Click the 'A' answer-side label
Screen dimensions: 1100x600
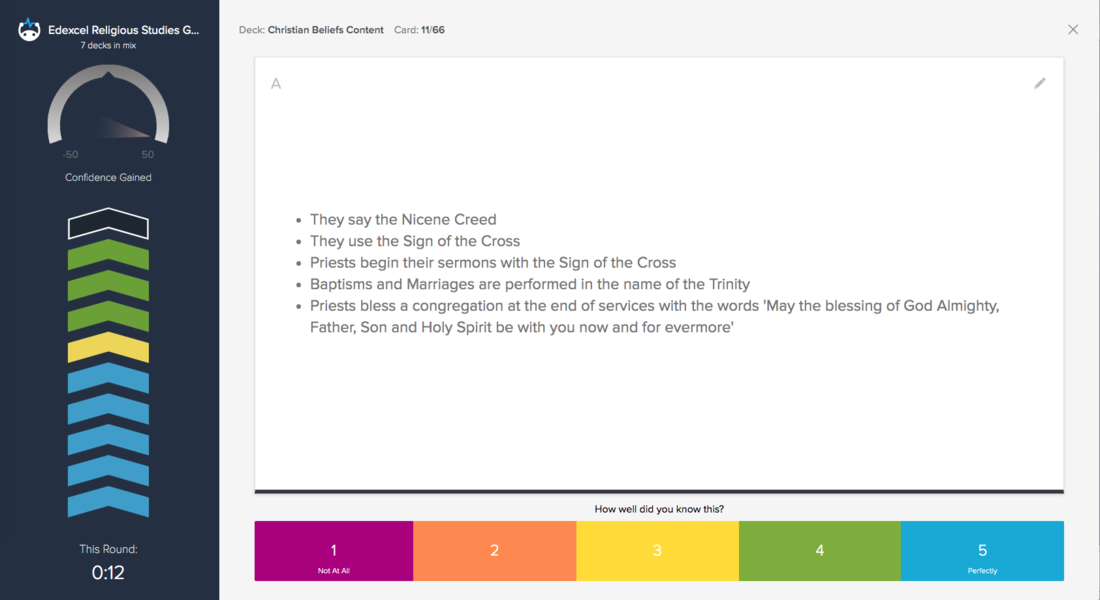point(276,84)
